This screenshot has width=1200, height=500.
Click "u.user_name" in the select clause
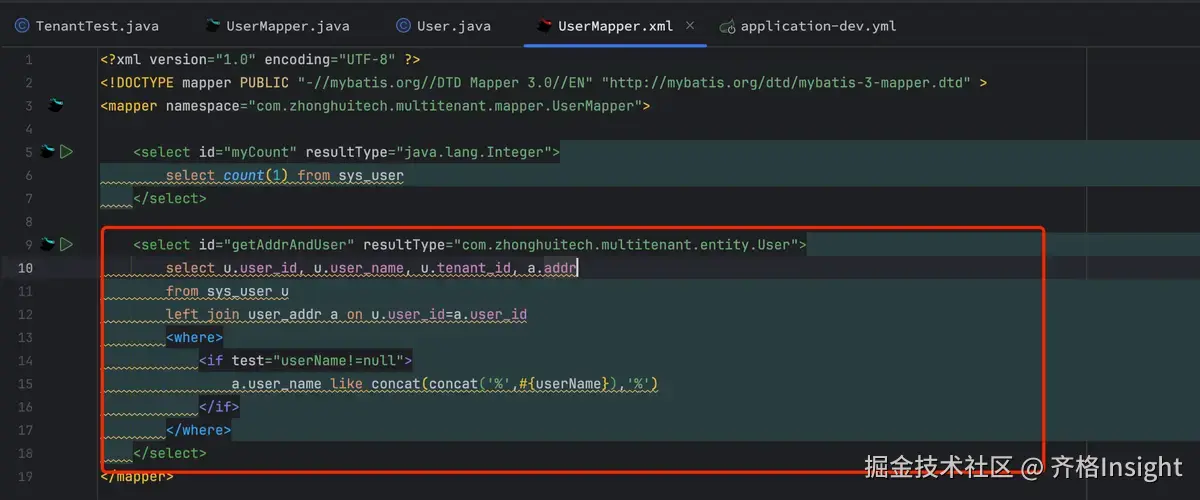[x=359, y=268]
